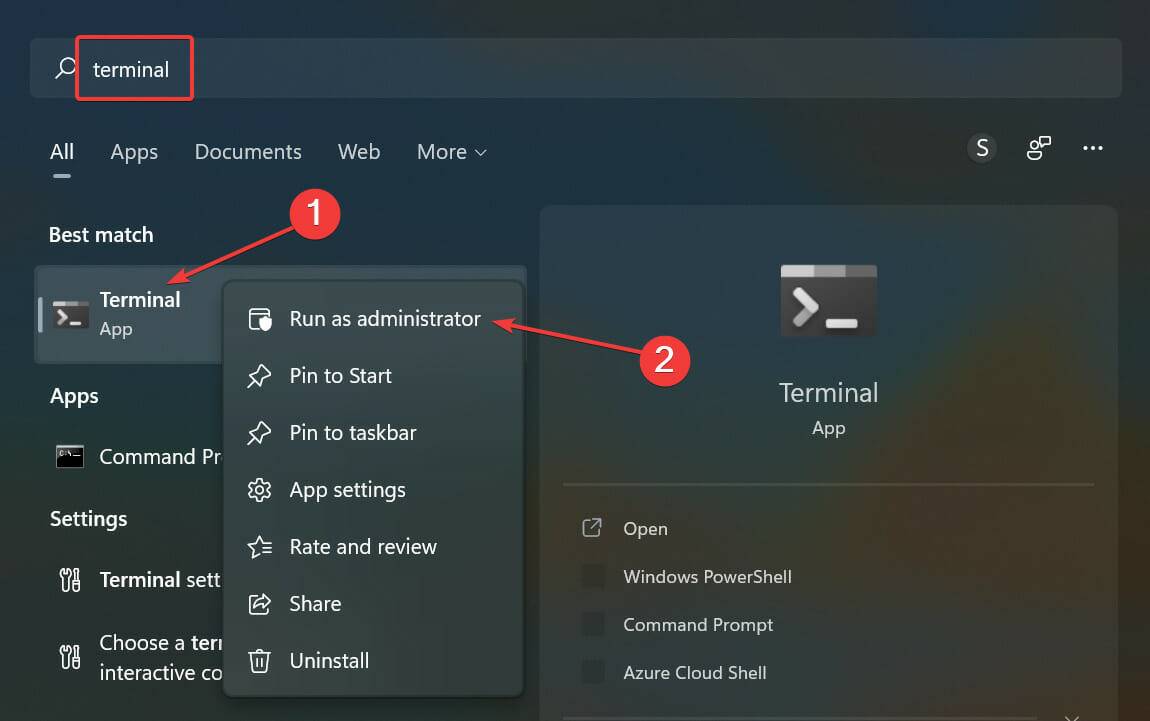Expand the More dropdown
The height and width of the screenshot is (721, 1150).
[x=450, y=151]
